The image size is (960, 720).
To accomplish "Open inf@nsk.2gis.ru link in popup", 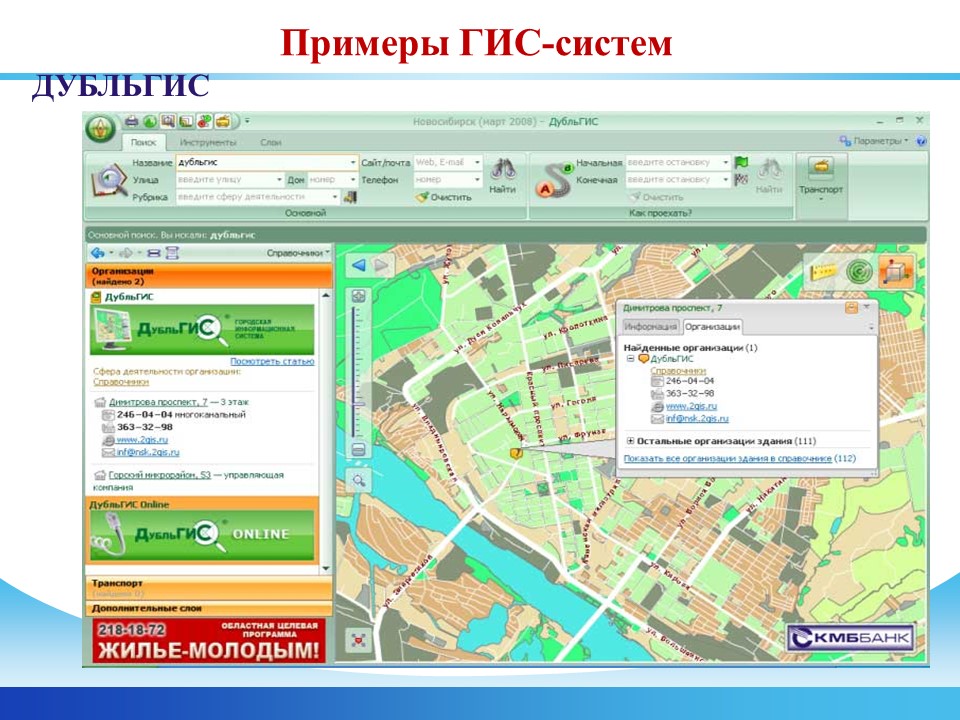I will pos(697,419).
